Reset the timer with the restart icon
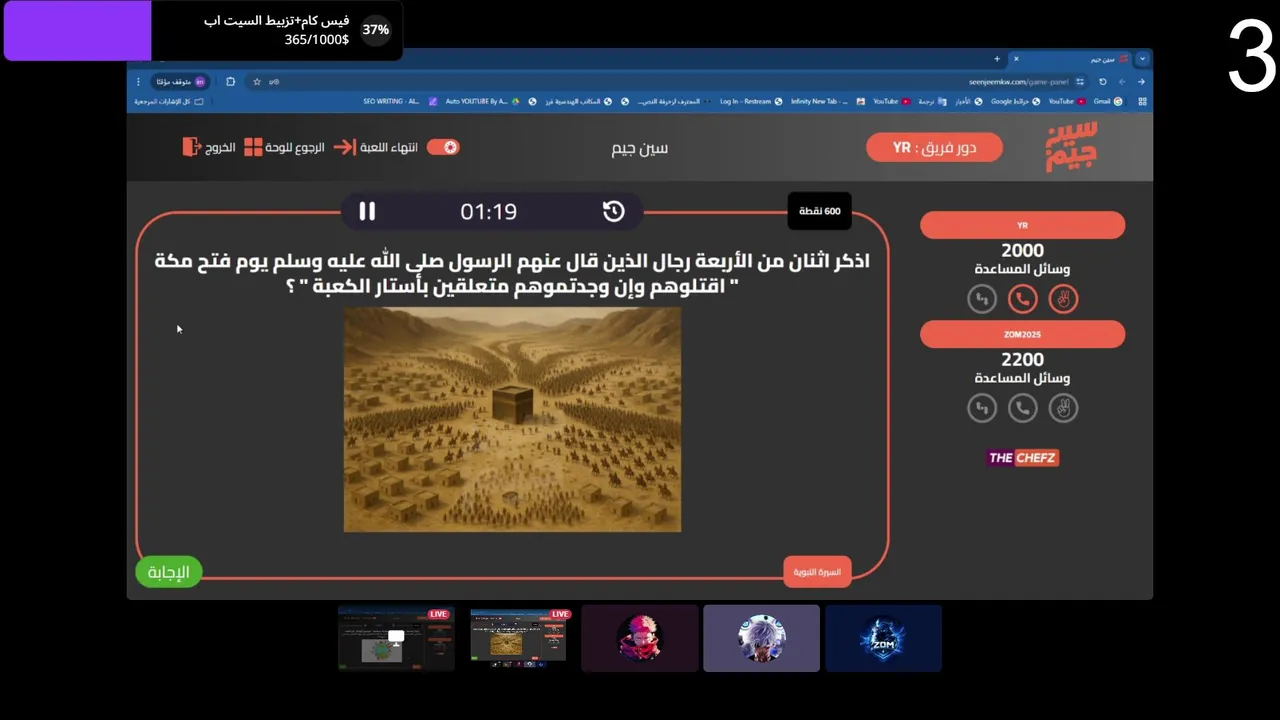 click(x=614, y=211)
